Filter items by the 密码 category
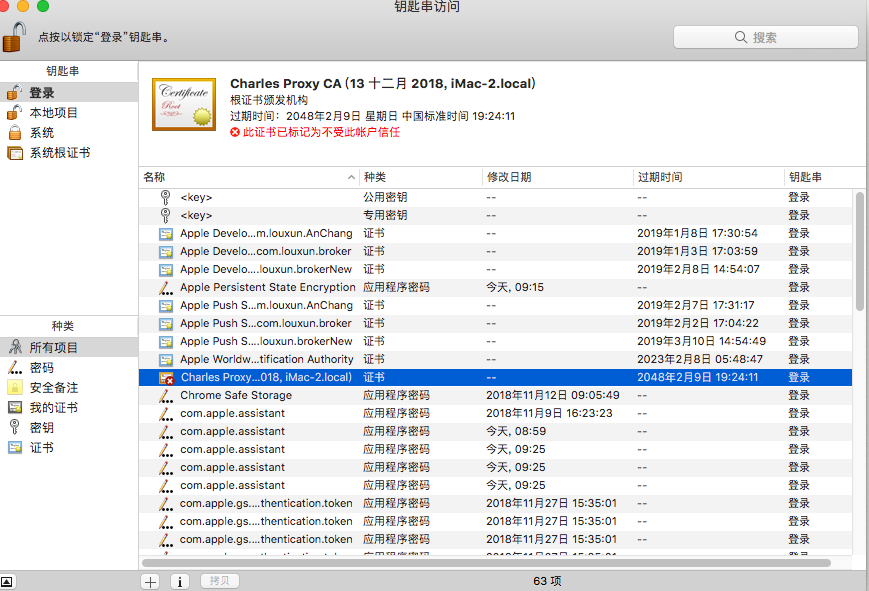869x591 pixels. (44, 367)
